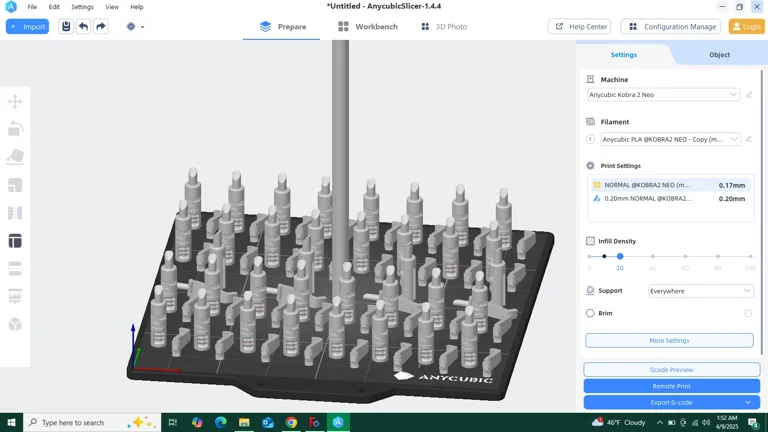Open More Settings
Screen dimensions: 768x432
coord(669,341)
